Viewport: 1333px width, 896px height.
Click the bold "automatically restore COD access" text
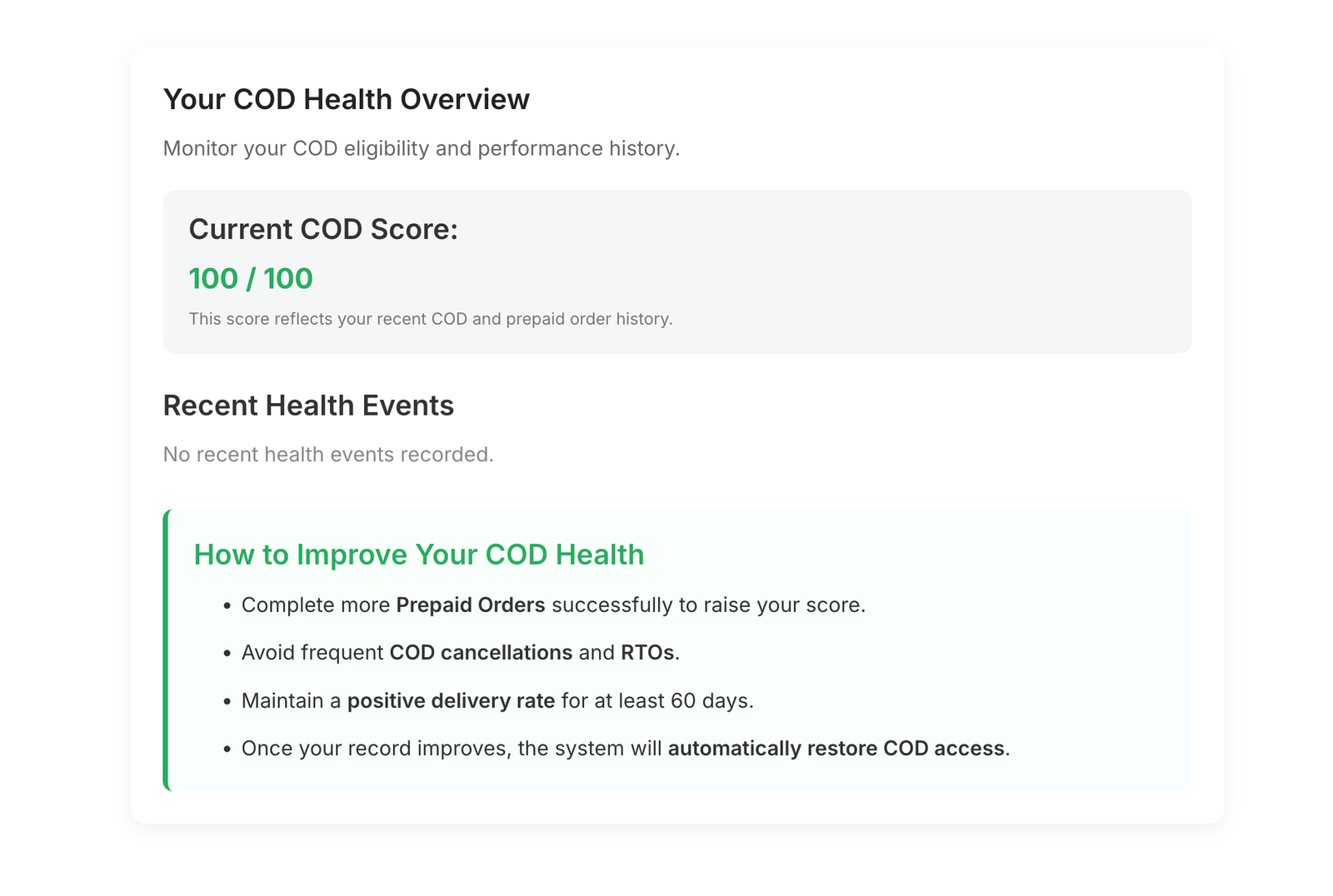click(836, 749)
